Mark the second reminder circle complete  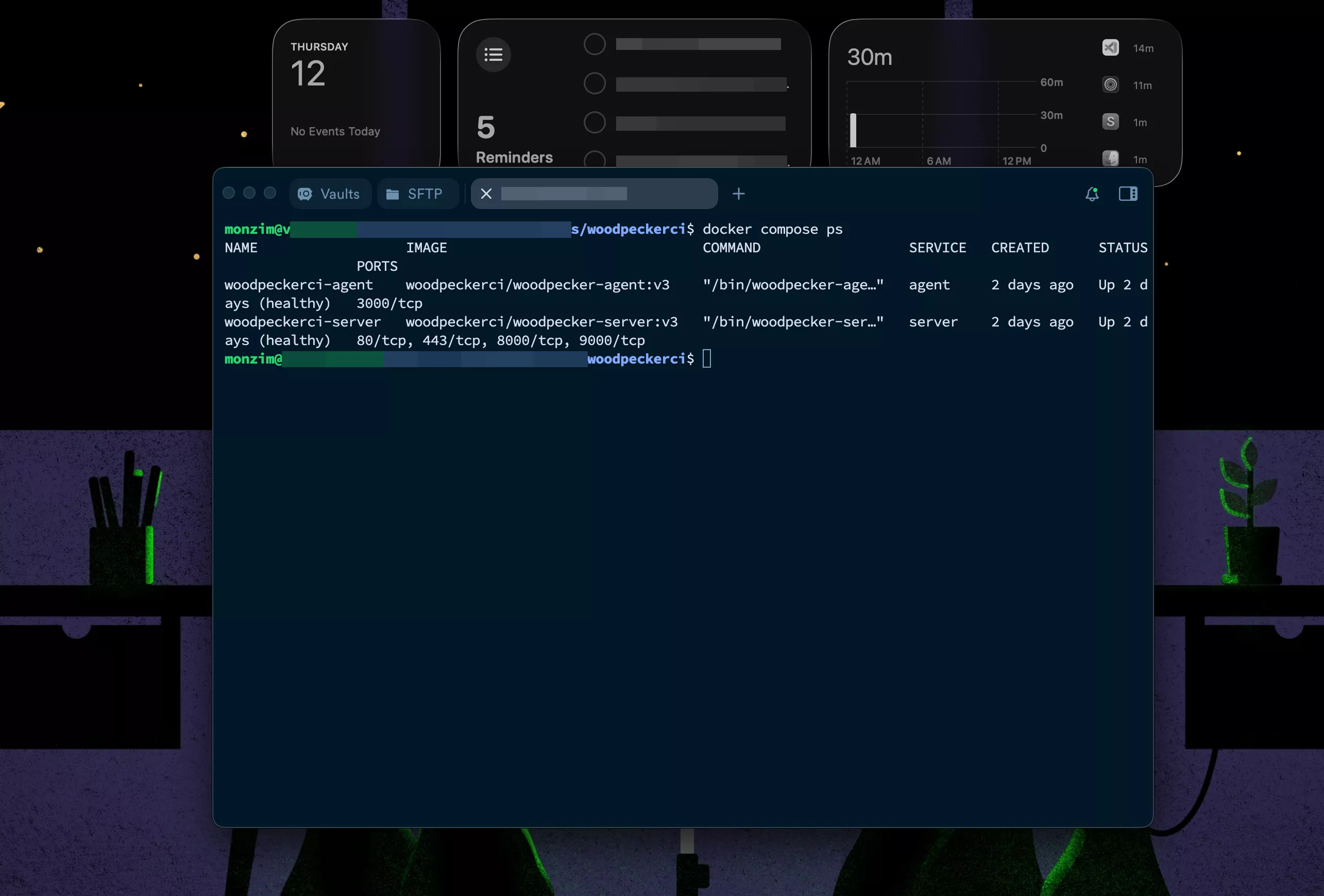pyautogui.click(x=594, y=83)
